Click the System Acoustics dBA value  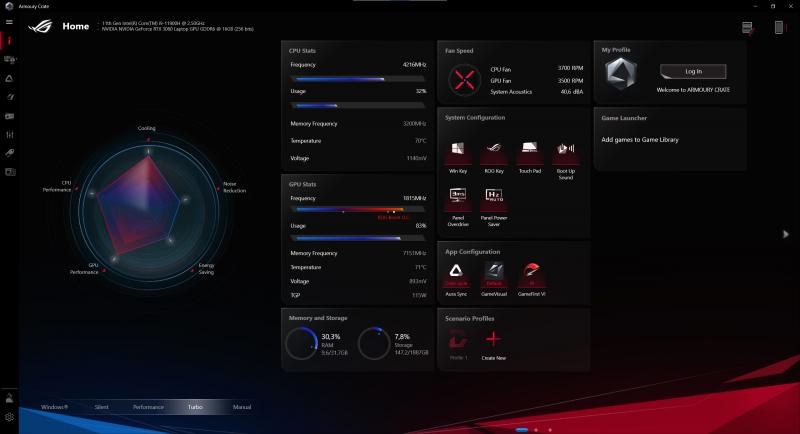click(x=572, y=92)
